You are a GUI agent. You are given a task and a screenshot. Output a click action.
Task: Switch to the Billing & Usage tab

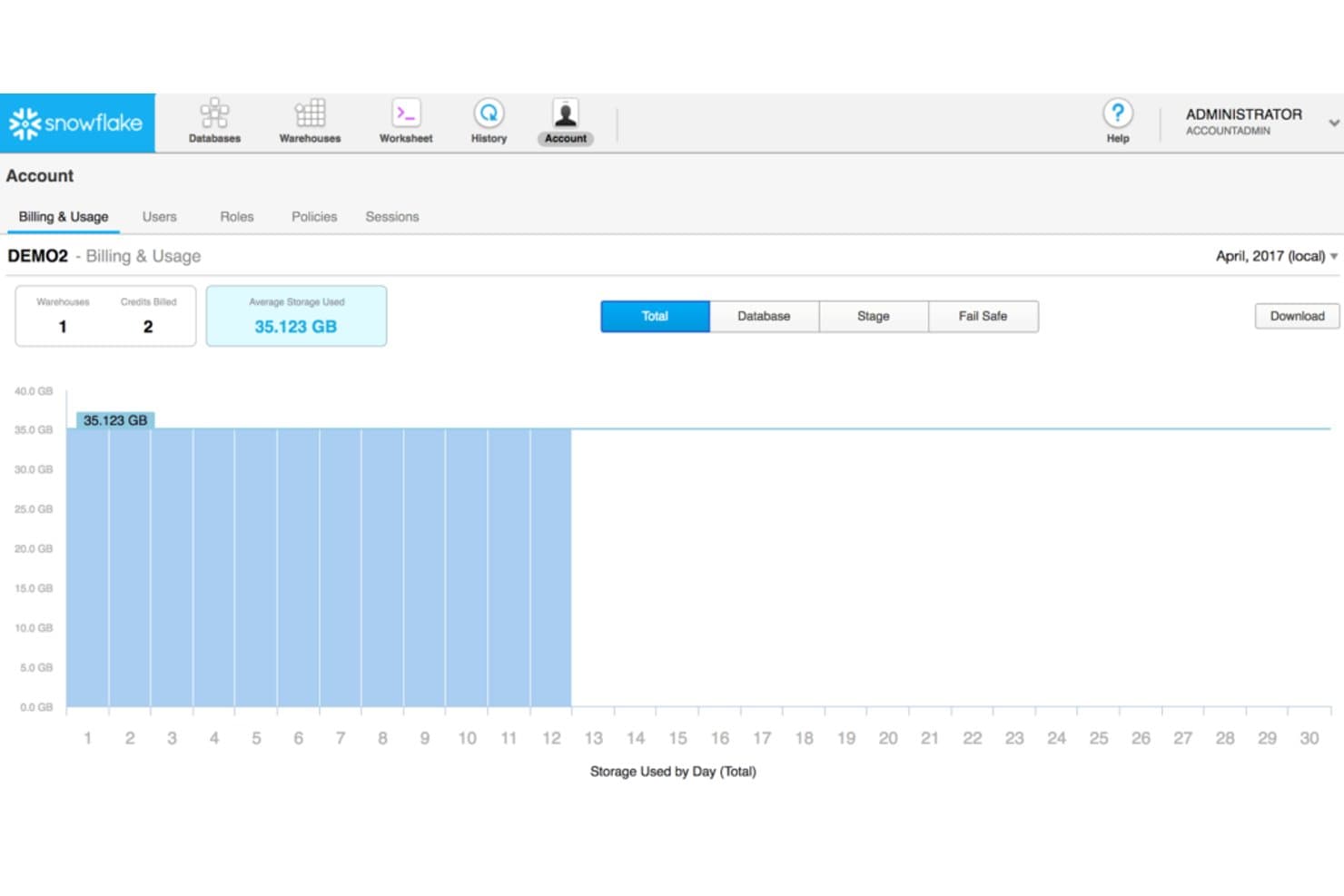coord(64,217)
